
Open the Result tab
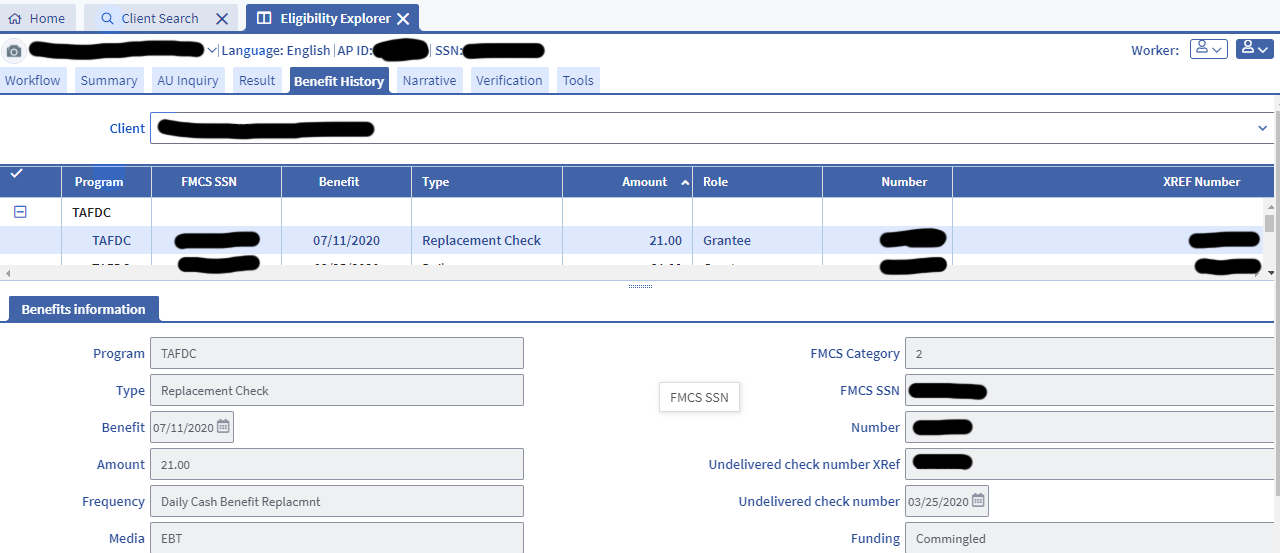coord(257,80)
